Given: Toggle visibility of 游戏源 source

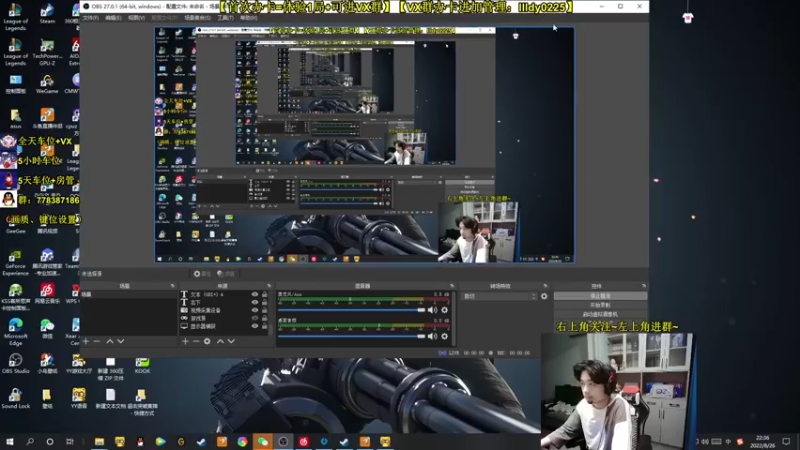Looking at the screenshot, I should [255, 318].
